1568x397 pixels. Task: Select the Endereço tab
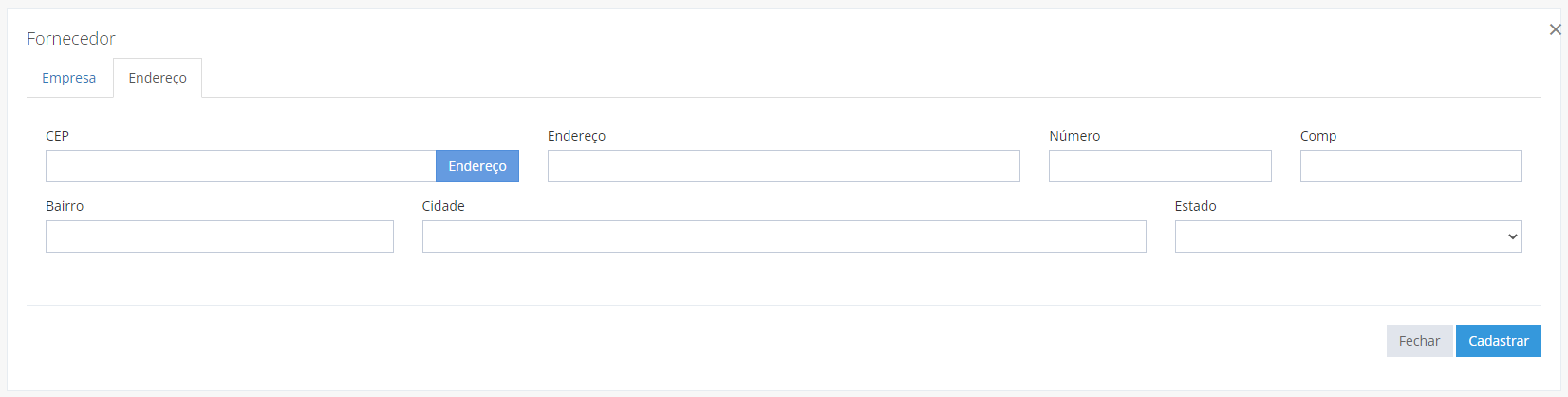(158, 78)
